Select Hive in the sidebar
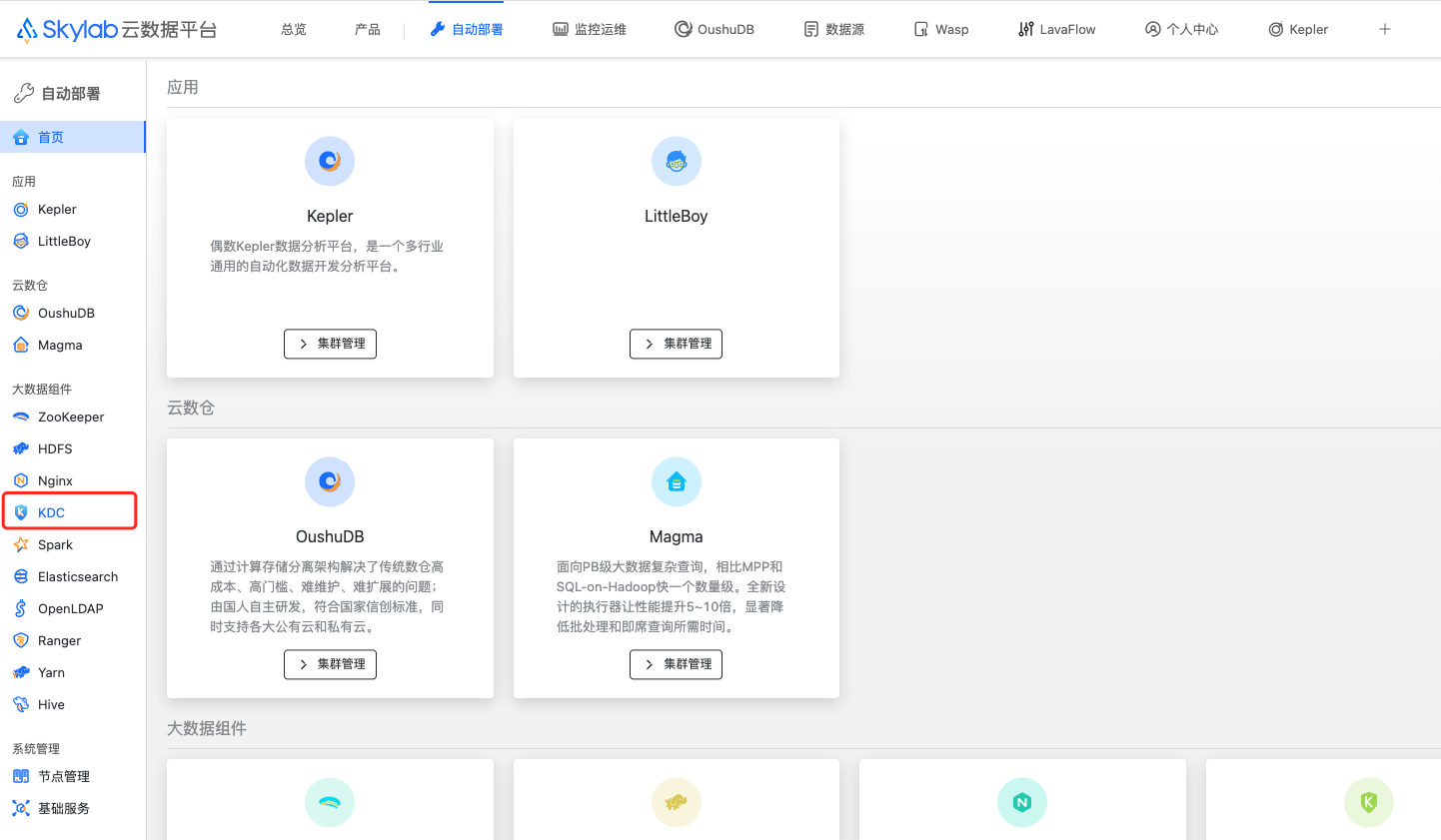 tap(72, 704)
